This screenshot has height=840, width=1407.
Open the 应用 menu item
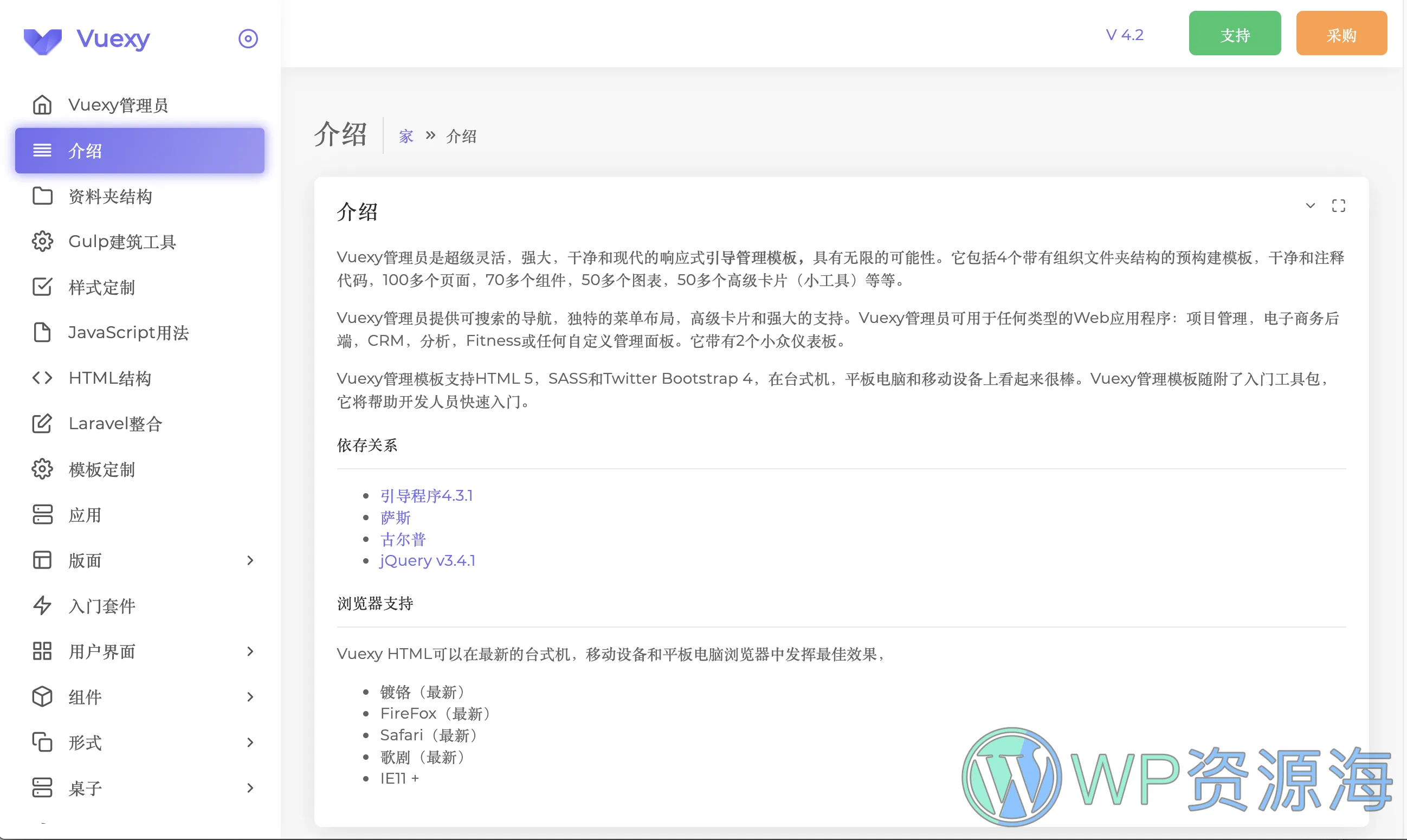140,514
